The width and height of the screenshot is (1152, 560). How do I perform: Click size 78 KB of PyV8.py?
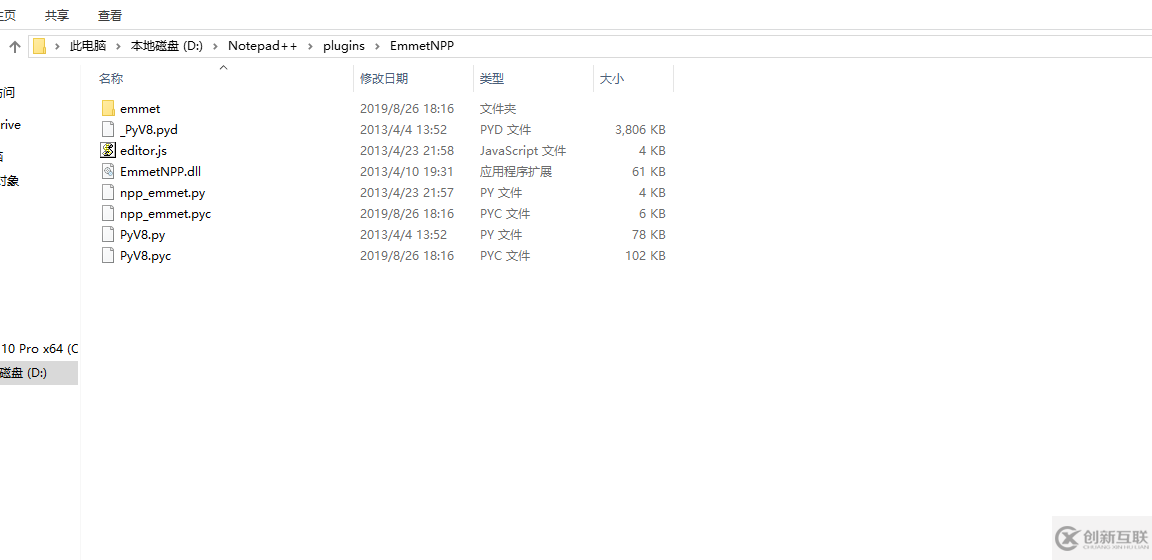point(649,234)
